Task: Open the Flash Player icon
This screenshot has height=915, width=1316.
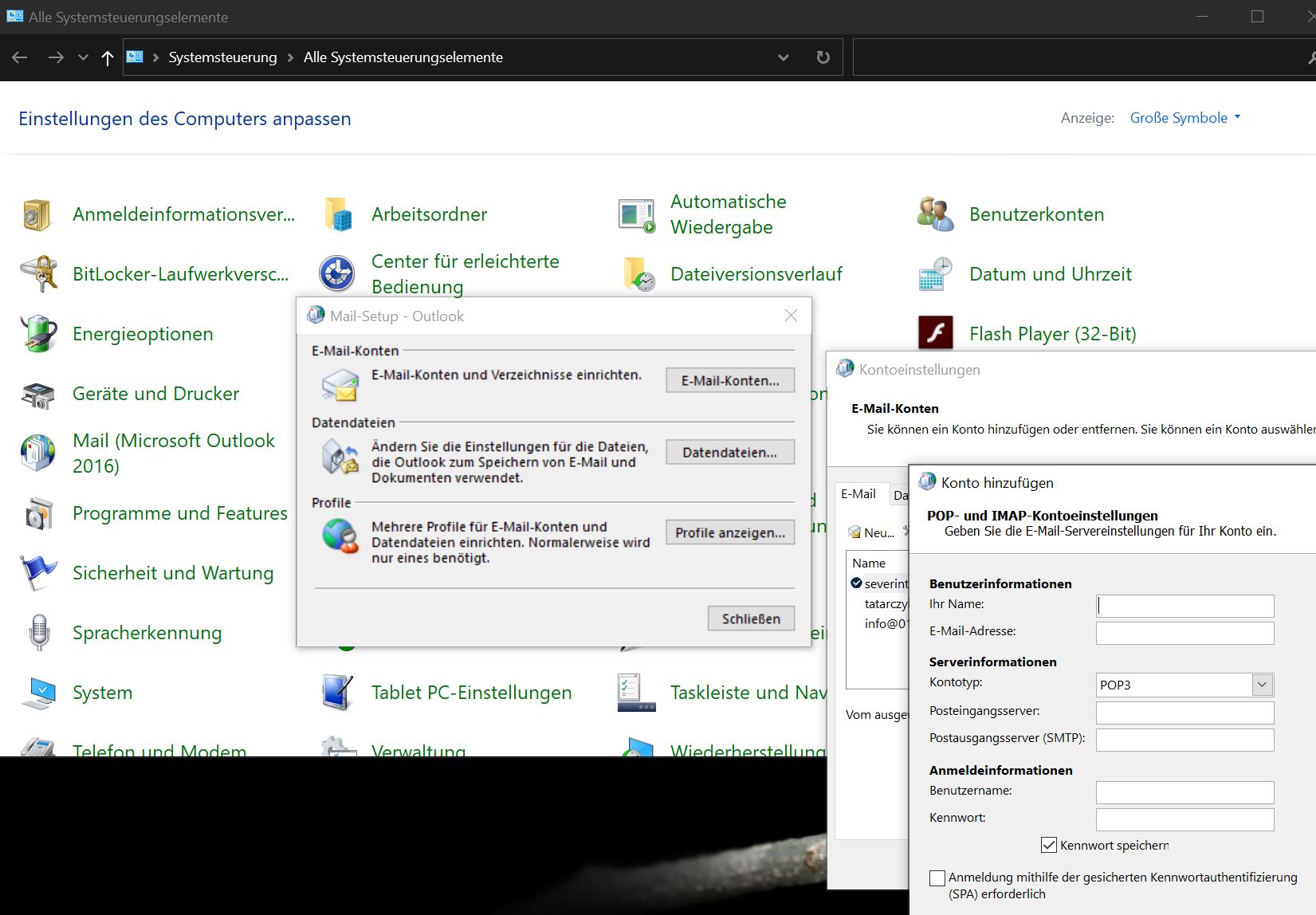Action: pos(935,333)
